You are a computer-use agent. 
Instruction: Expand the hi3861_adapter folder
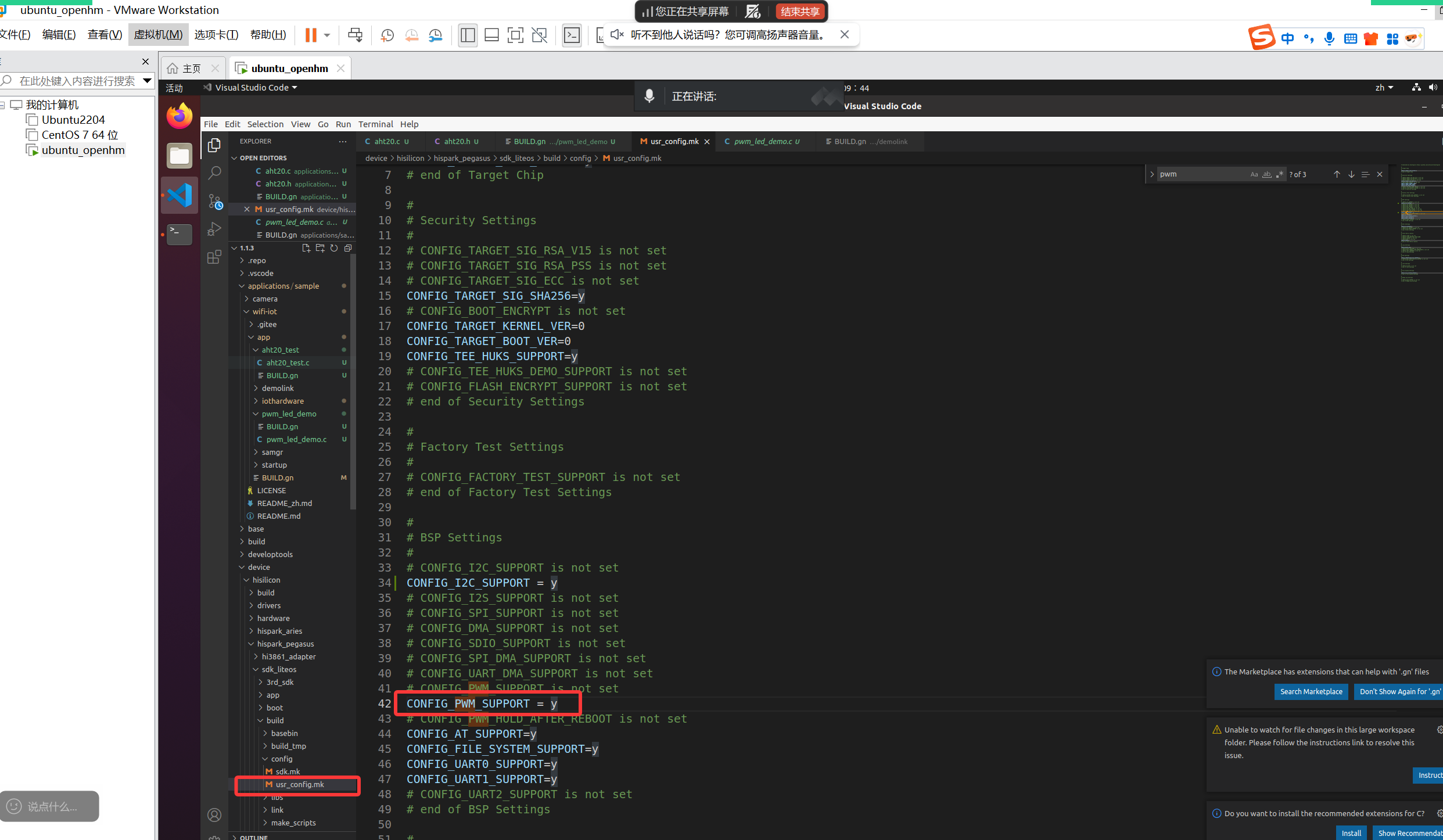point(288,656)
